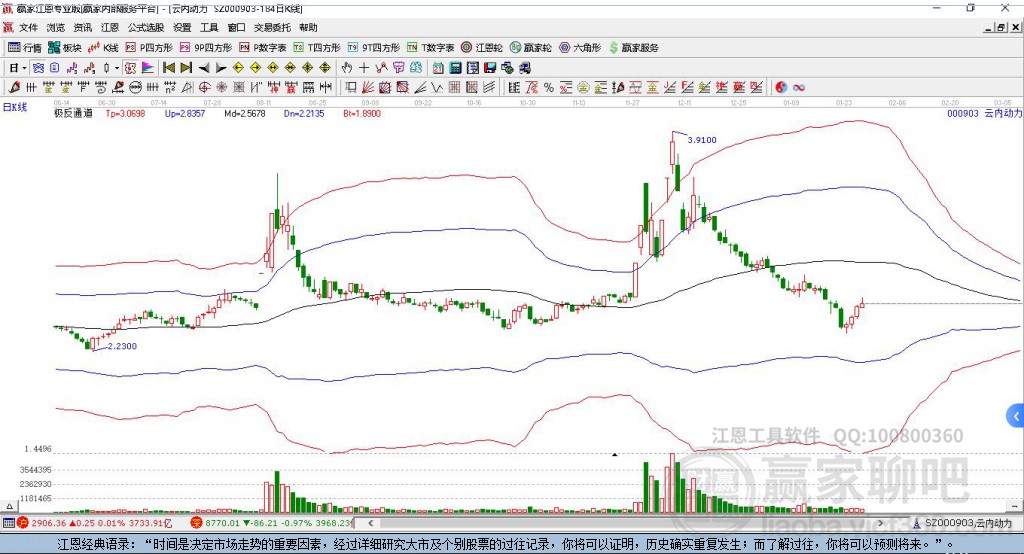Open the 浏览 menu
Screen dimensions: 1024x554
(56, 27)
